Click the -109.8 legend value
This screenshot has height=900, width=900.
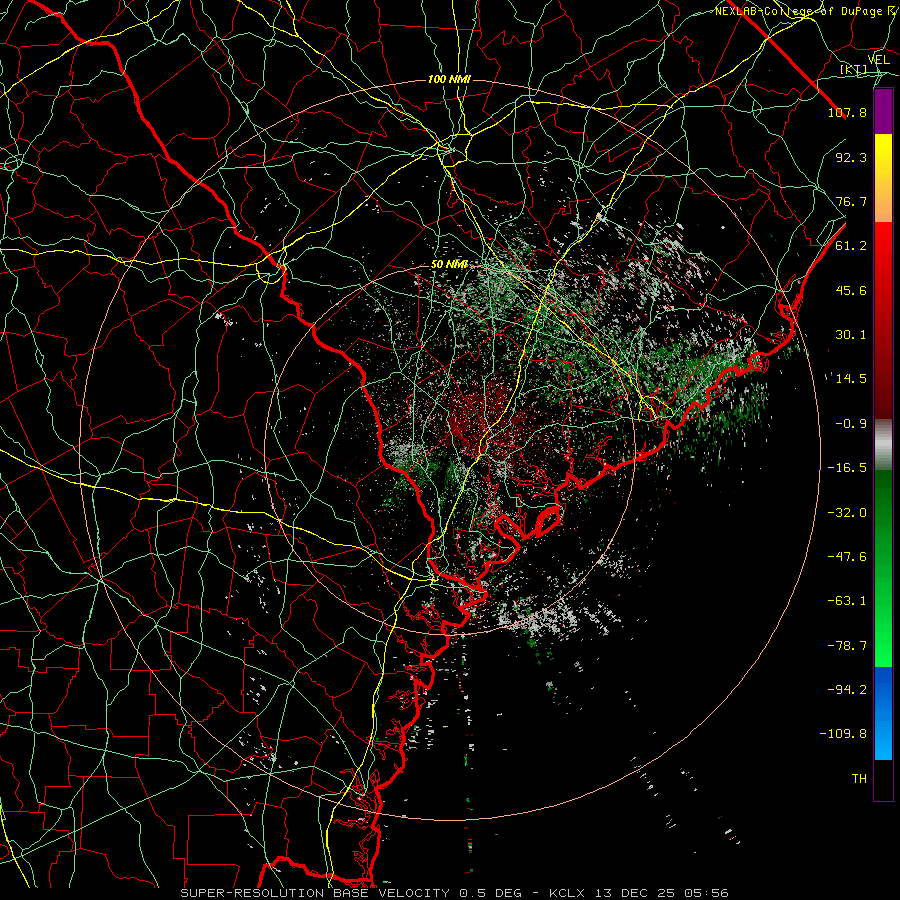[x=843, y=734]
